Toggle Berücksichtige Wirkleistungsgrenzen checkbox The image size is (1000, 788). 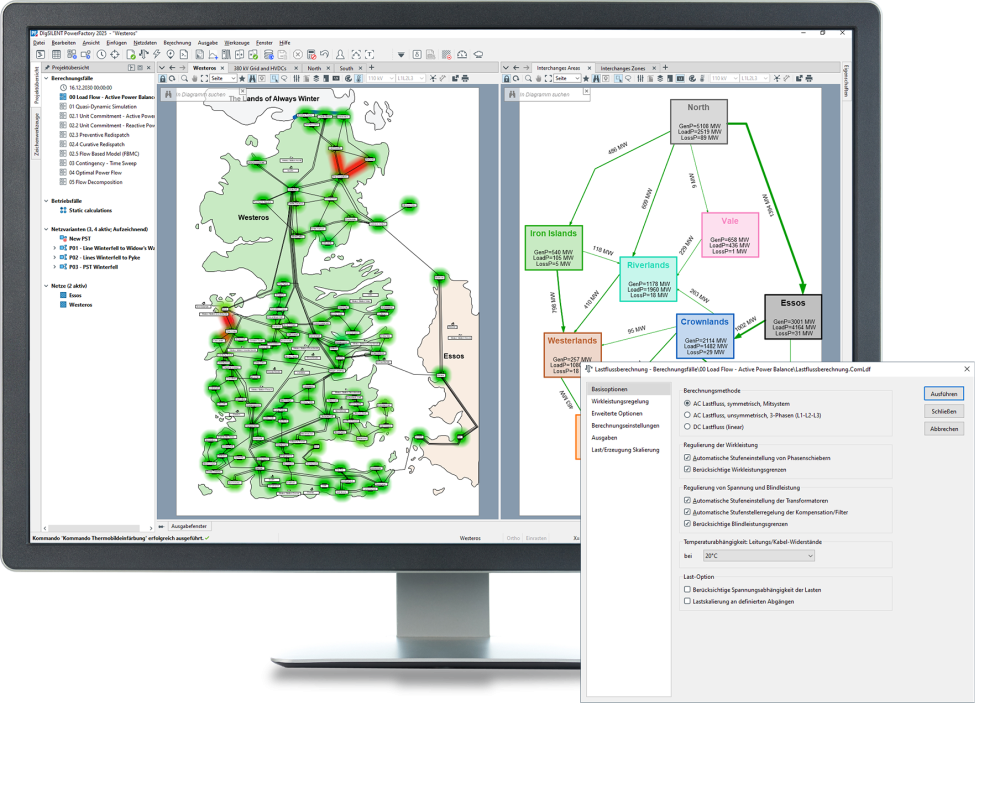pos(687,469)
